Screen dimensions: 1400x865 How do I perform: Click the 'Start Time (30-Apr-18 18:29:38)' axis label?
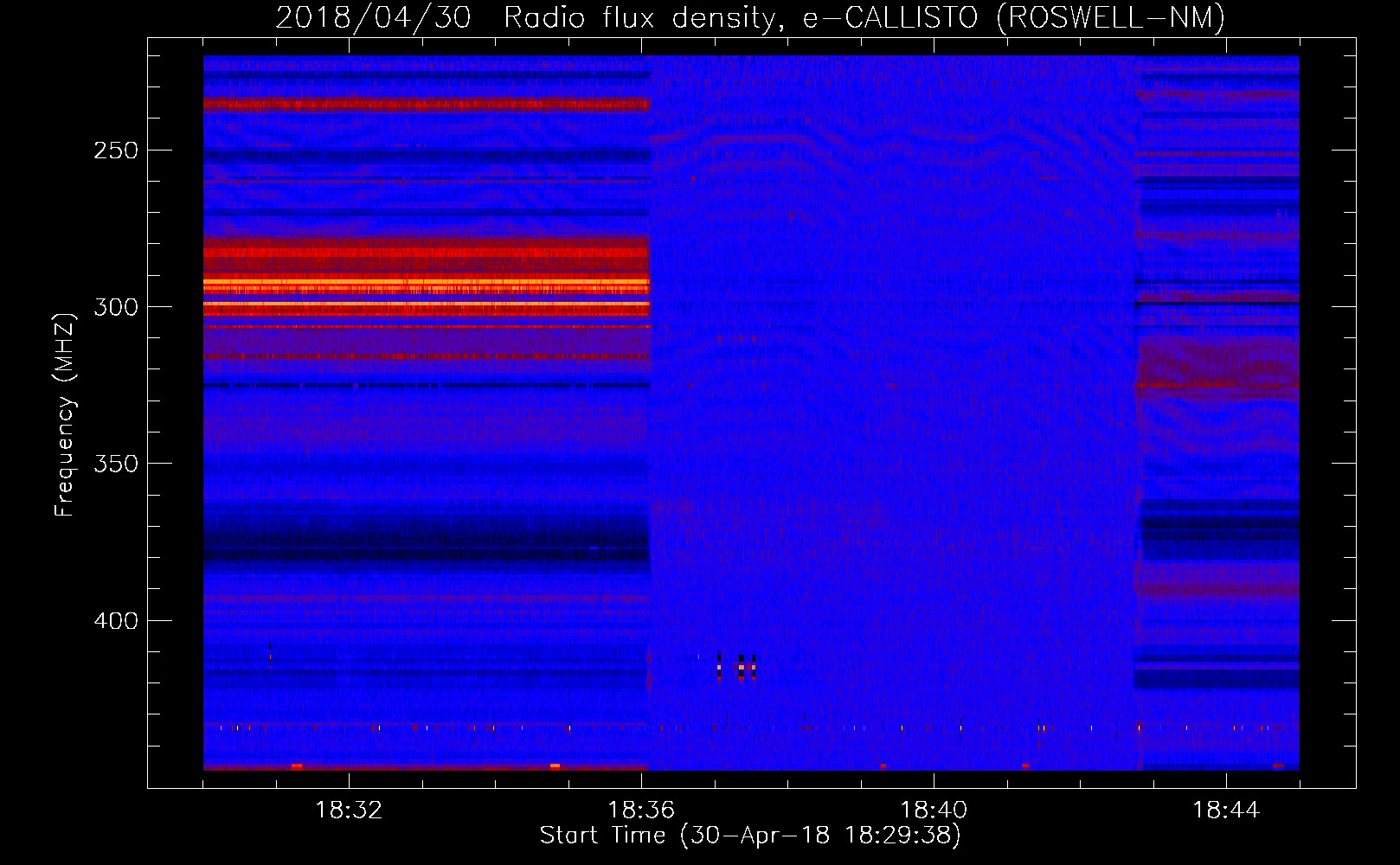pos(750,836)
